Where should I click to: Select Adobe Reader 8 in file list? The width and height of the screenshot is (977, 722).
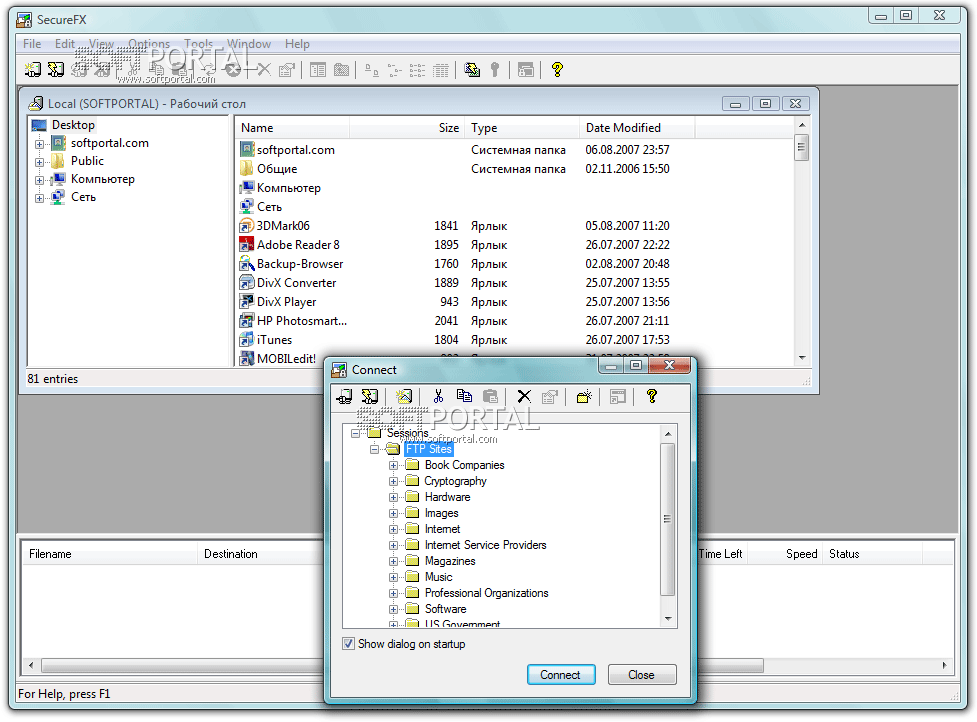click(298, 245)
